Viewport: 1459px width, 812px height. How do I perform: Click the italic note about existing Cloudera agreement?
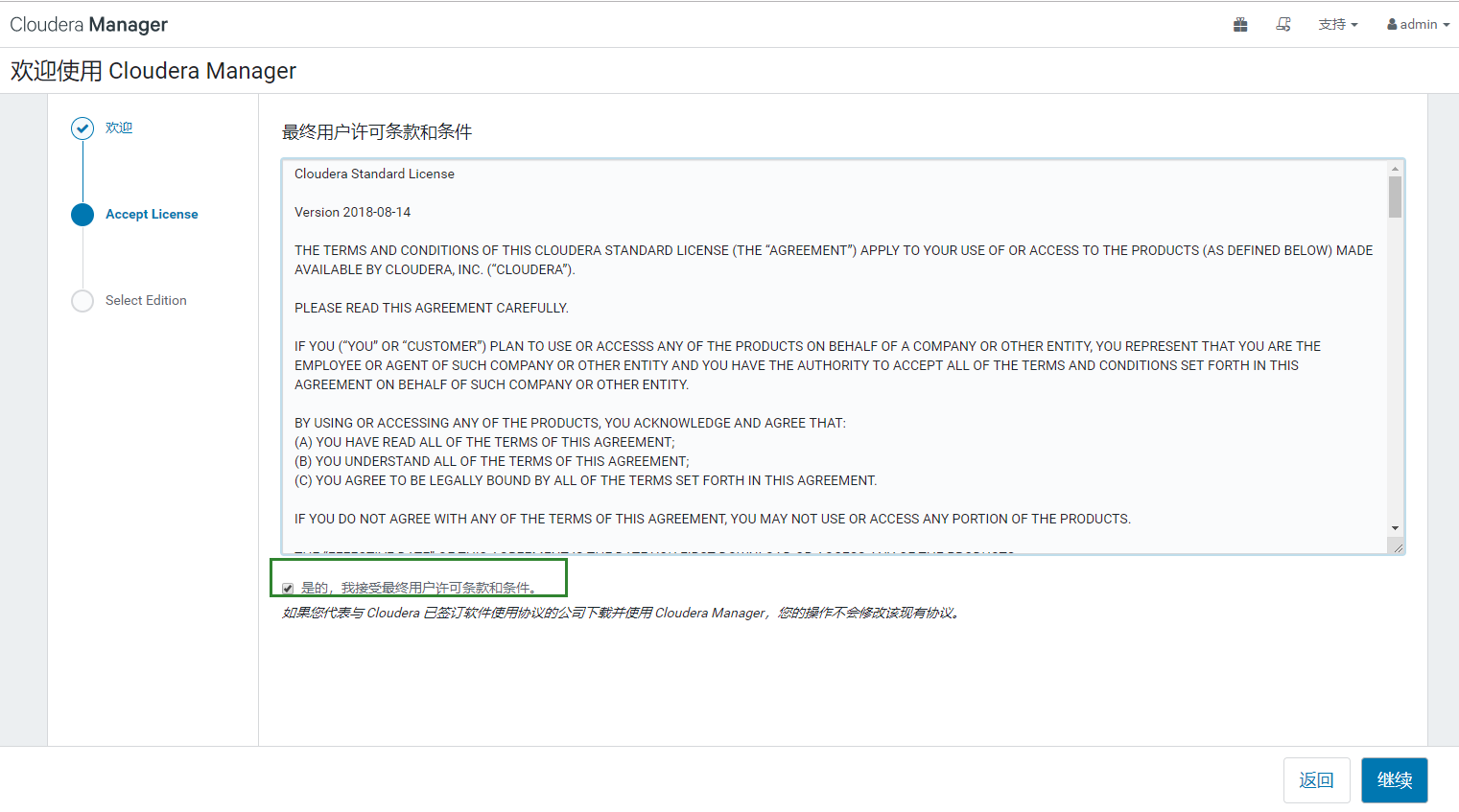pos(621,613)
